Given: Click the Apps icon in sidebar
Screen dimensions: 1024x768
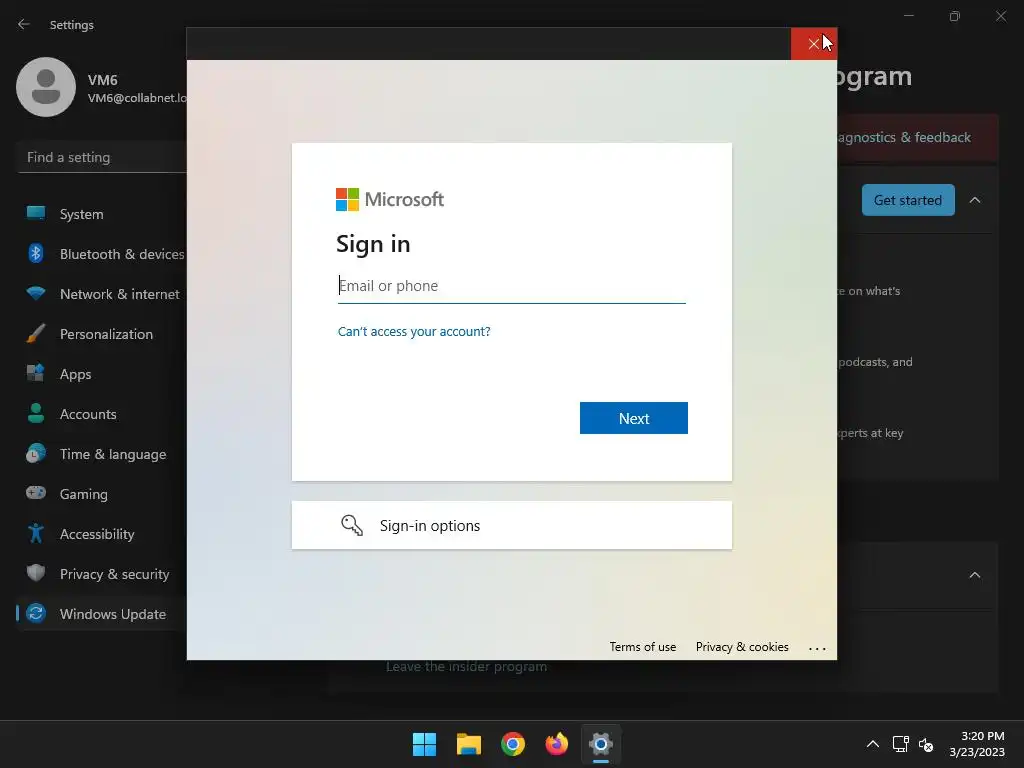Looking at the screenshot, I should [x=36, y=373].
